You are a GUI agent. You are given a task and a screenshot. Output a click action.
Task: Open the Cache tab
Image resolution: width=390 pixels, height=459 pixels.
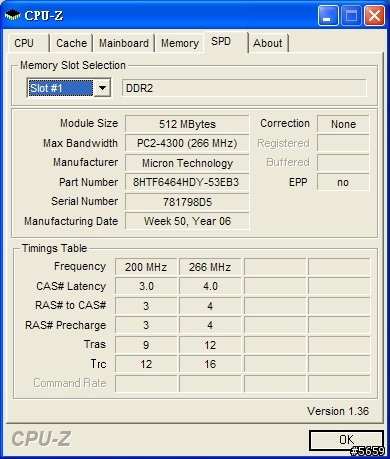tap(71, 43)
